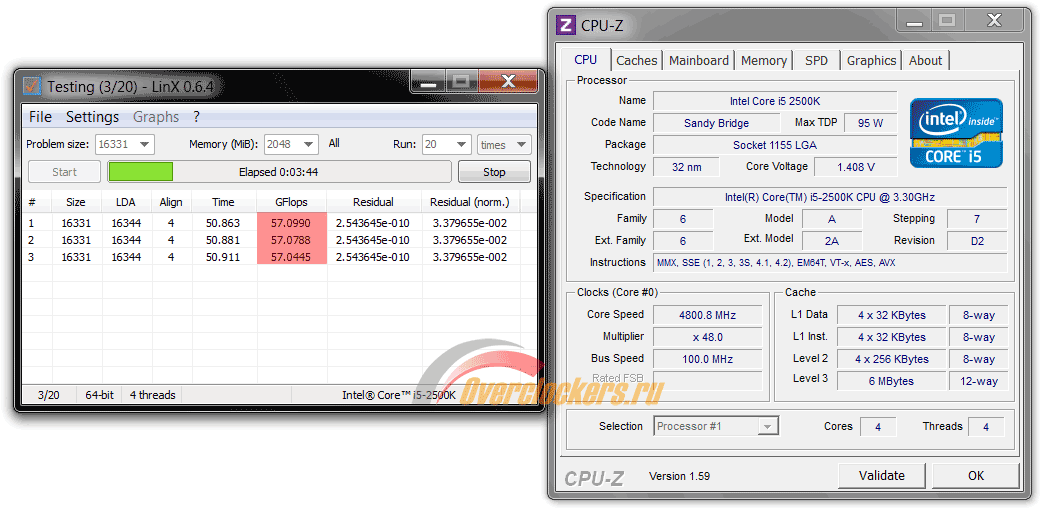Click the Level 3 cache 6 MBytes field

(x=890, y=381)
